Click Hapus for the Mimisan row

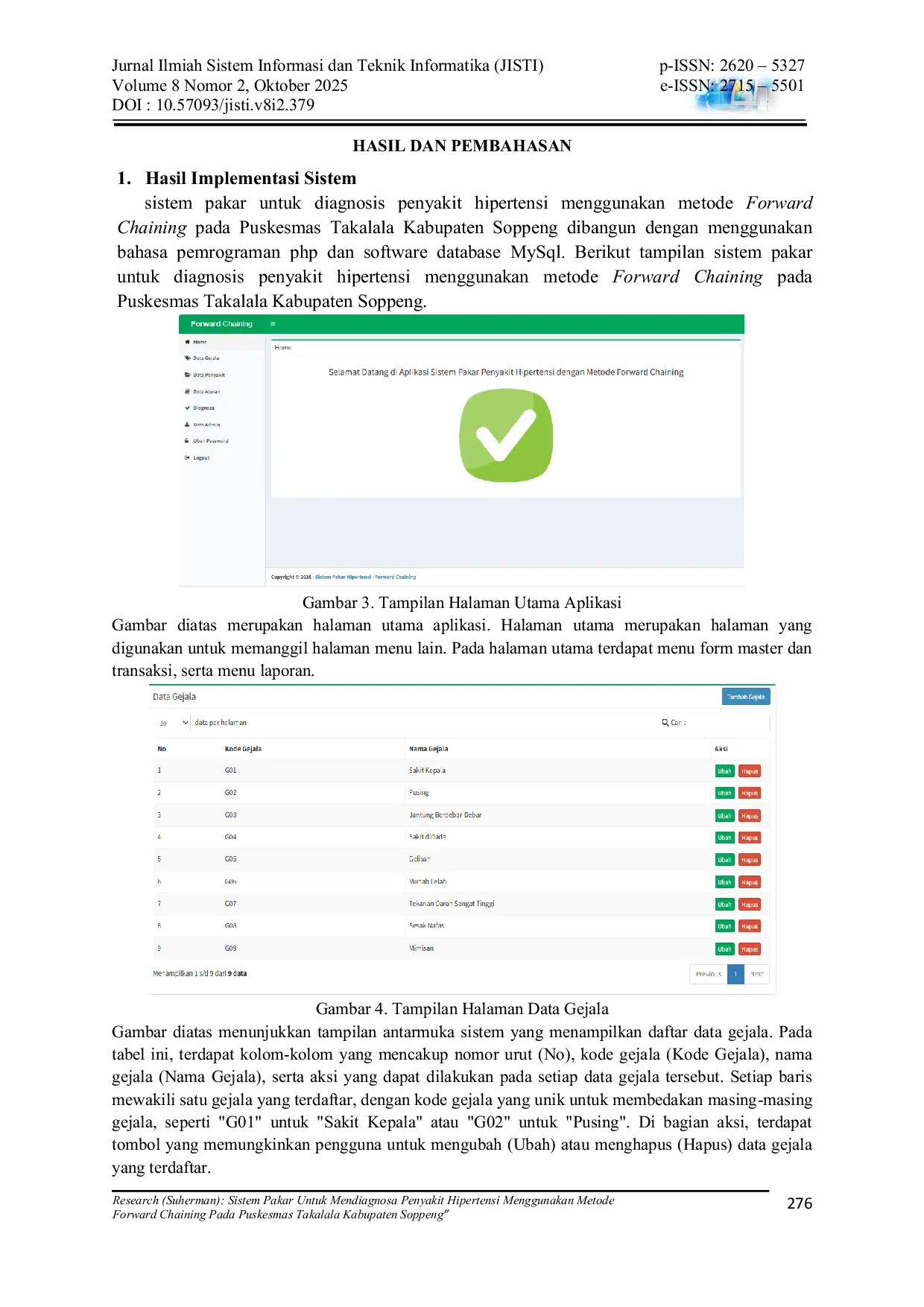click(750, 949)
